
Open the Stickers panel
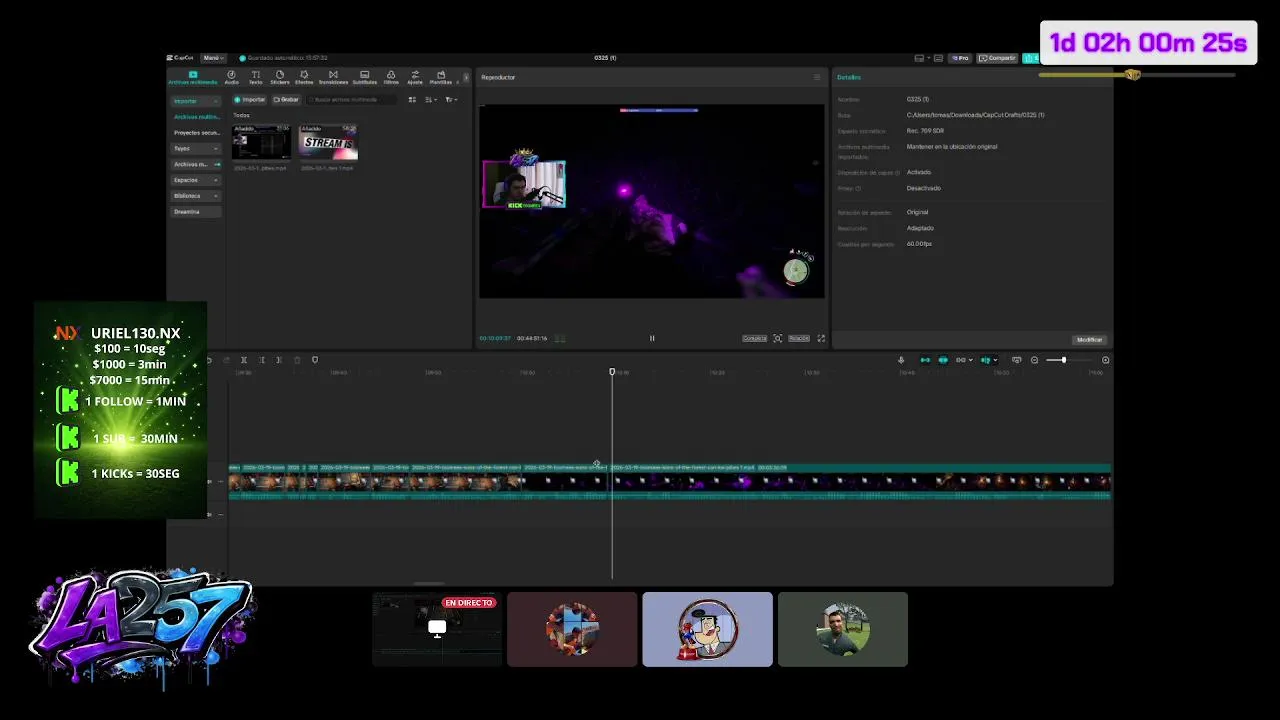[x=280, y=77]
